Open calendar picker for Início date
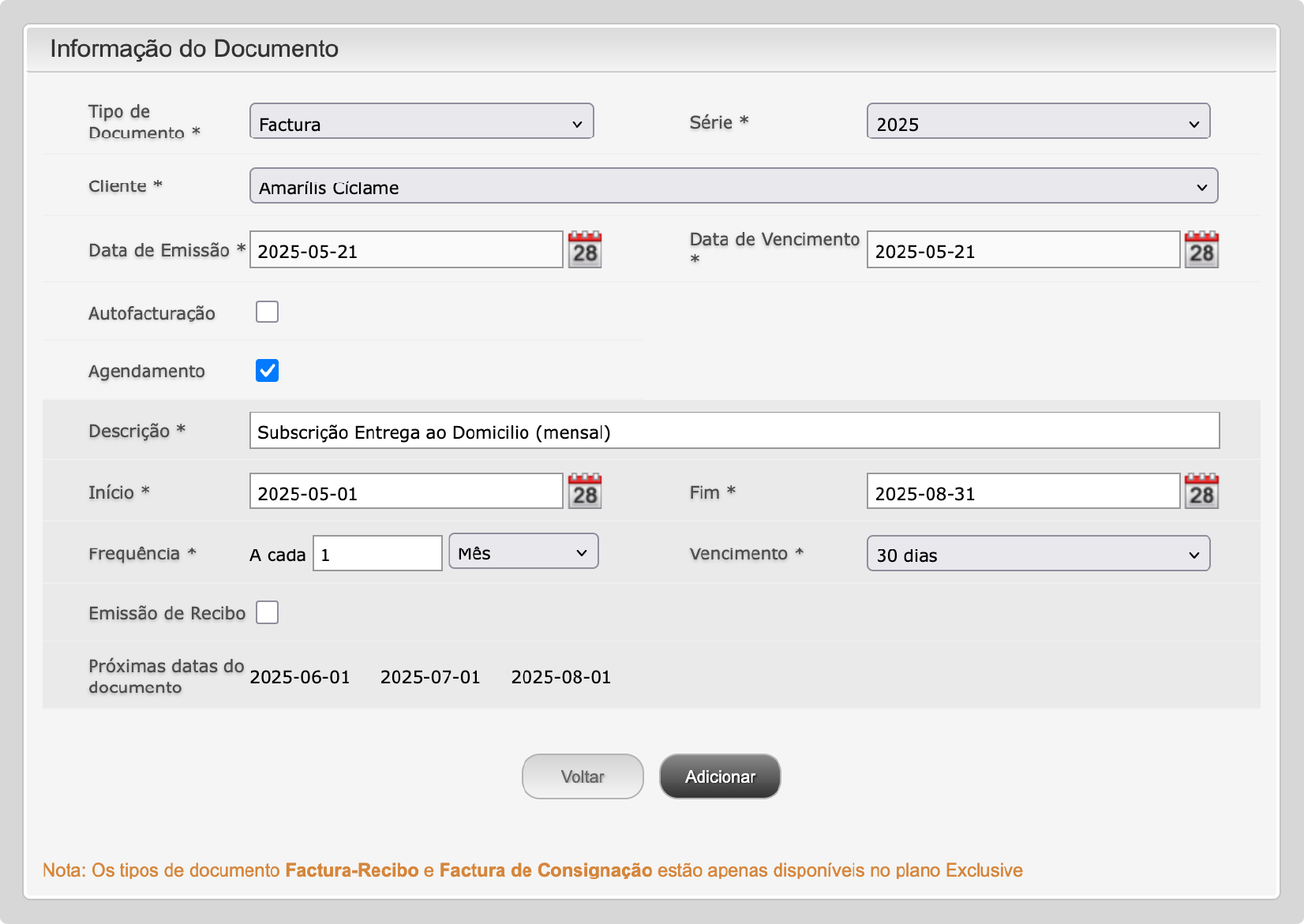Viewport: 1304px width, 924px height. click(x=584, y=492)
